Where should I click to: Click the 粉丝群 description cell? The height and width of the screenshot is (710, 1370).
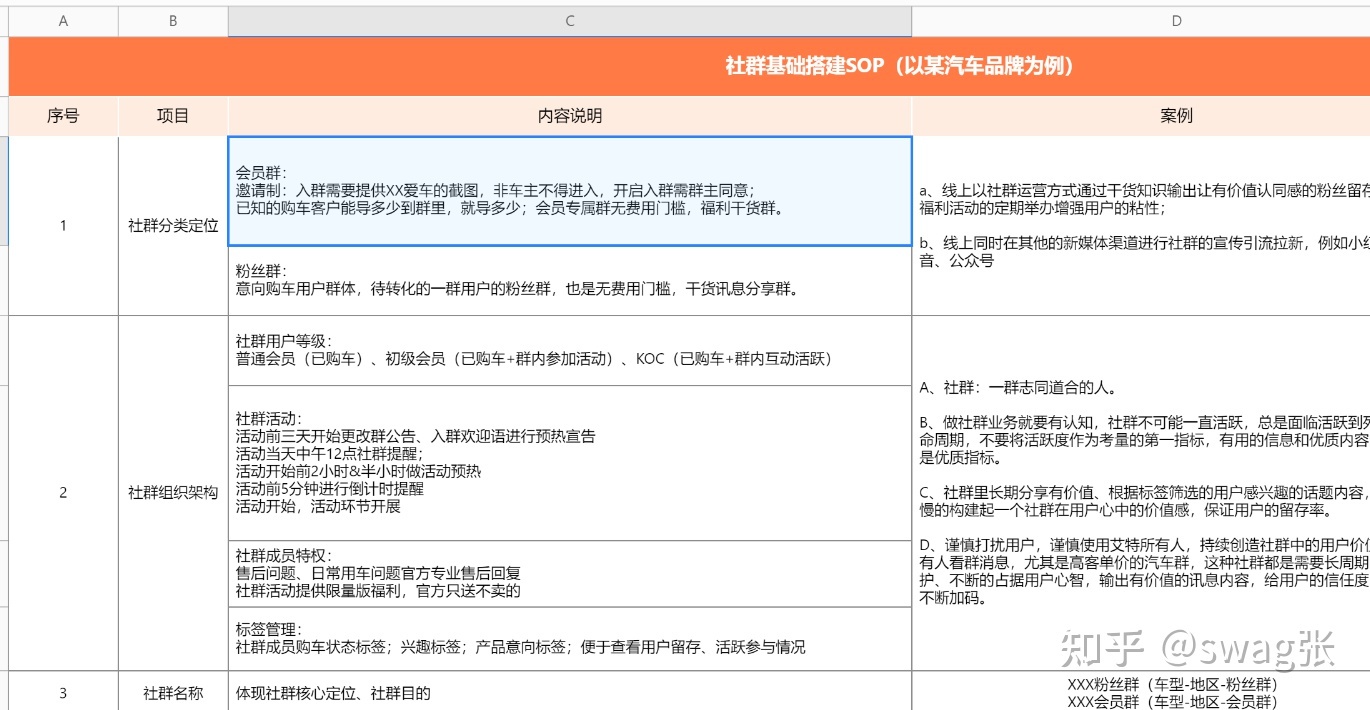569,280
